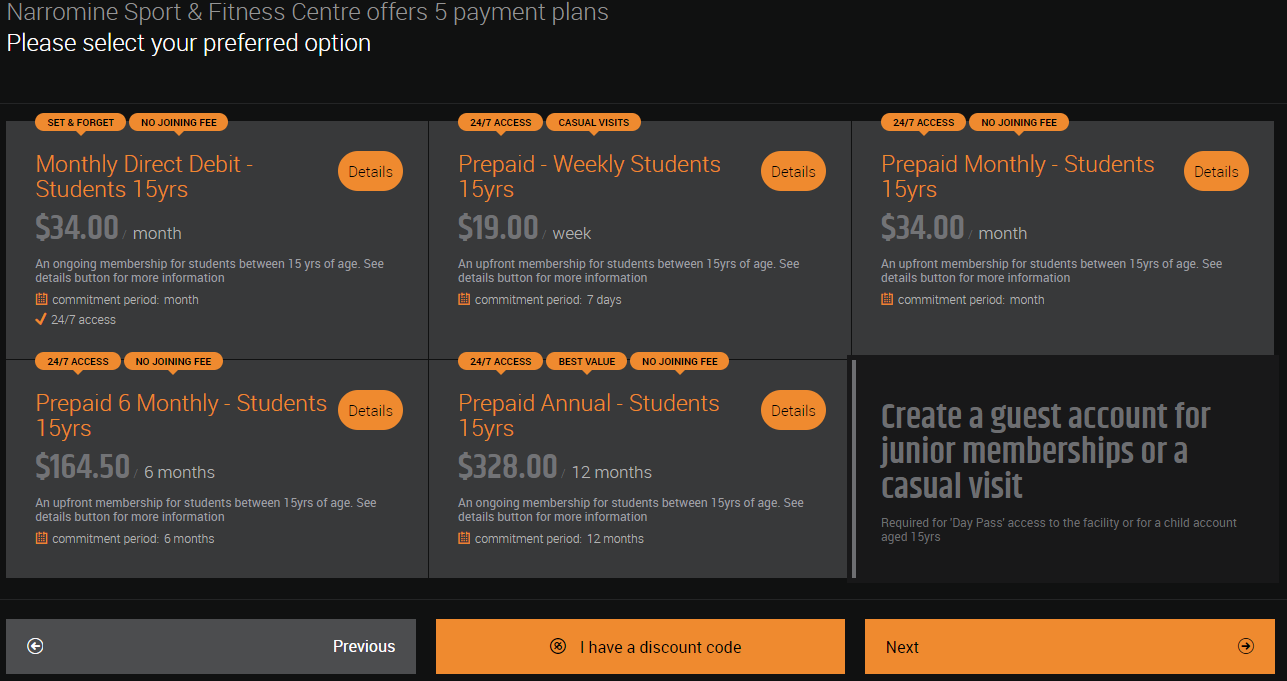Click the circled X icon beside discount code

click(x=558, y=646)
